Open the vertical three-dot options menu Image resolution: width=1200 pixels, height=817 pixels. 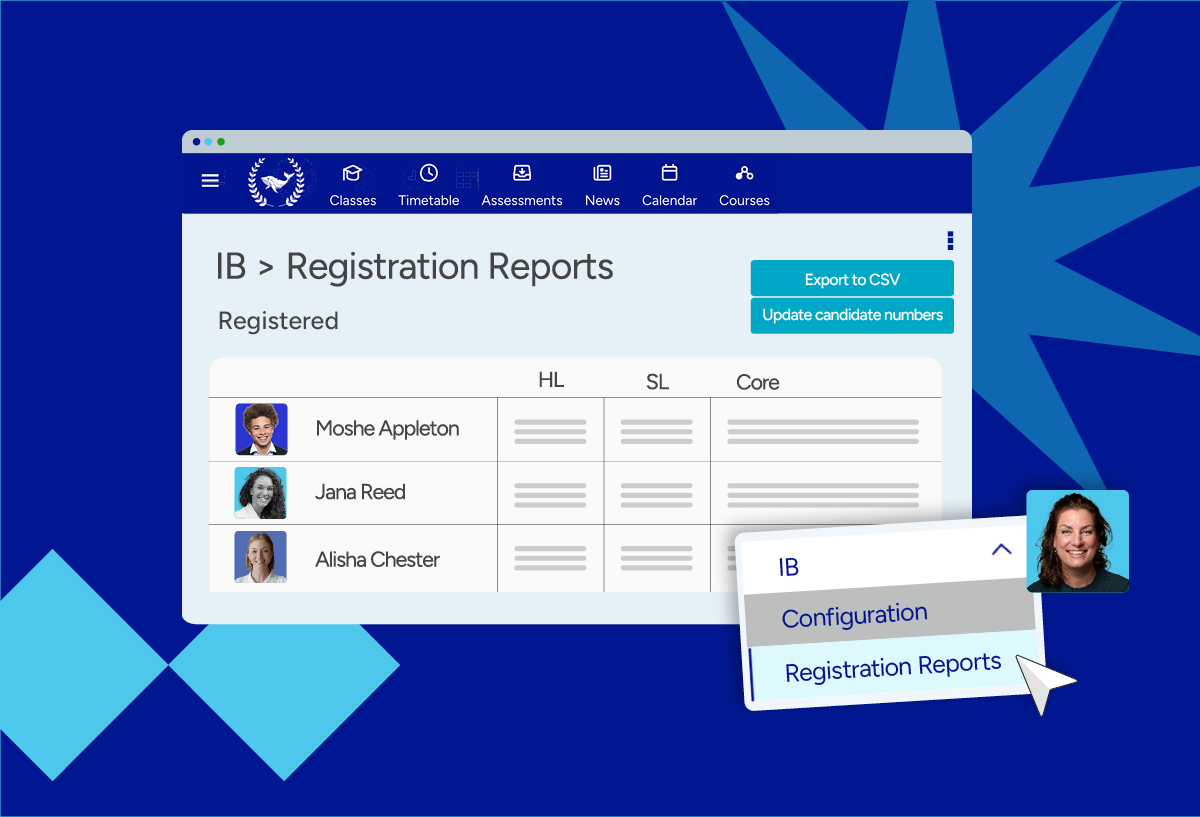pos(950,240)
